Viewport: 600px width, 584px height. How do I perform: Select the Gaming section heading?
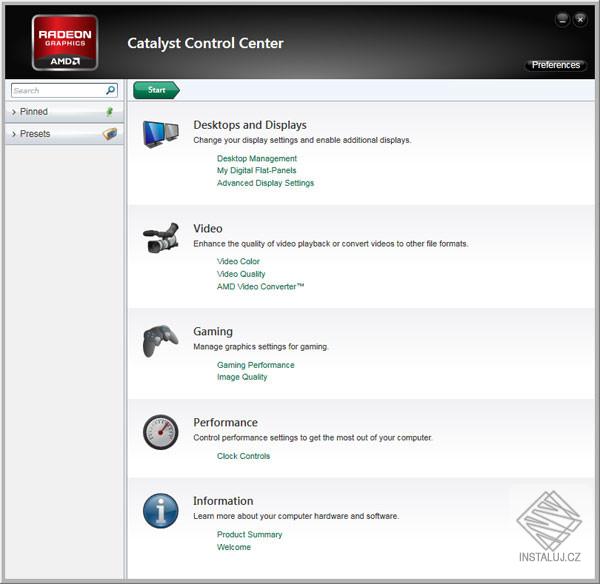213,331
